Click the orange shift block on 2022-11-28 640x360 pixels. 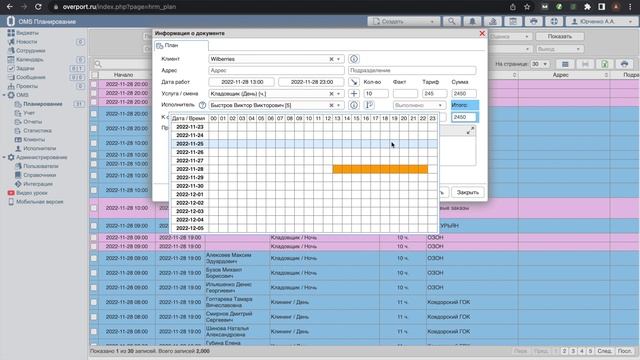[x=380, y=169]
